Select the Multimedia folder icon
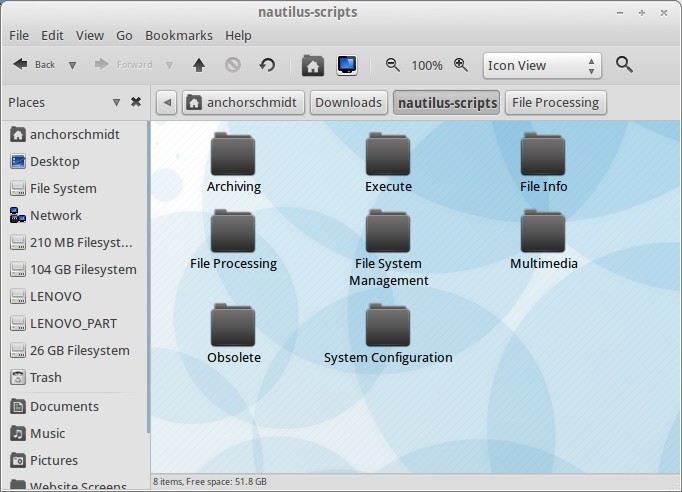This screenshot has width=682, height=492. (543, 231)
